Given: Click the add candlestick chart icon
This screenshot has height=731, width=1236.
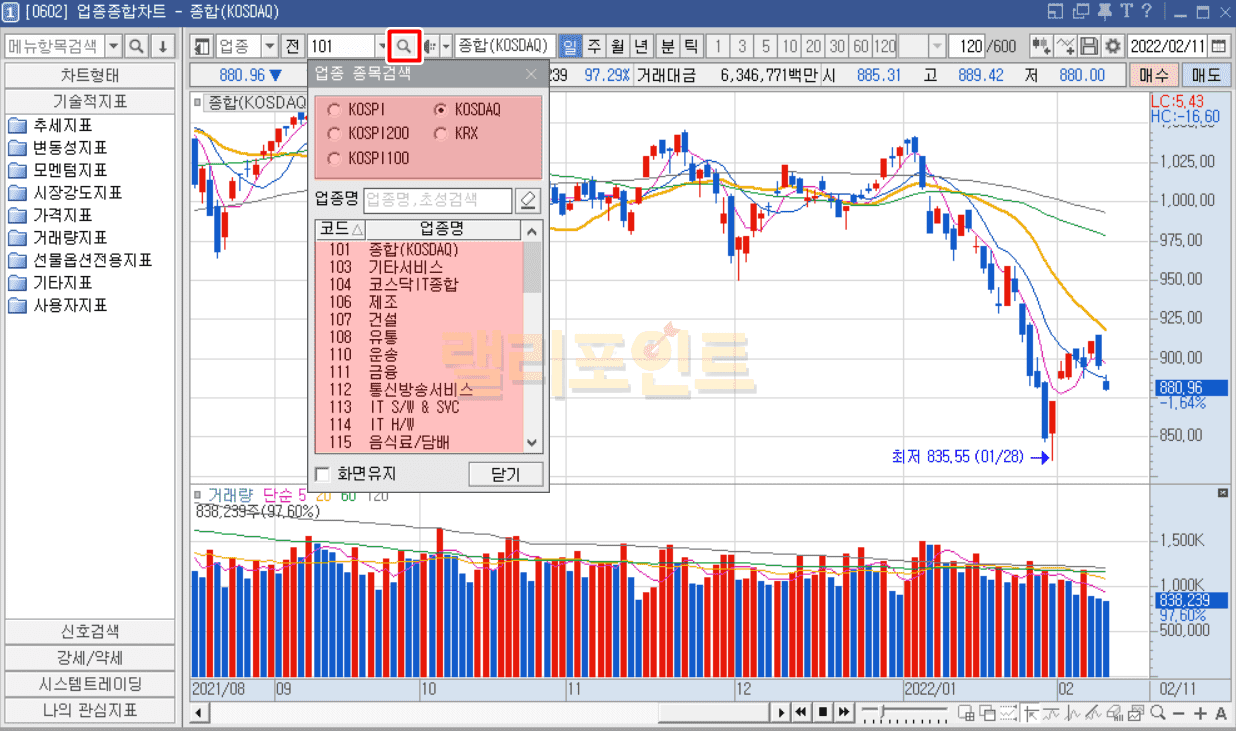Looking at the screenshot, I should pyautogui.click(x=1041, y=46).
